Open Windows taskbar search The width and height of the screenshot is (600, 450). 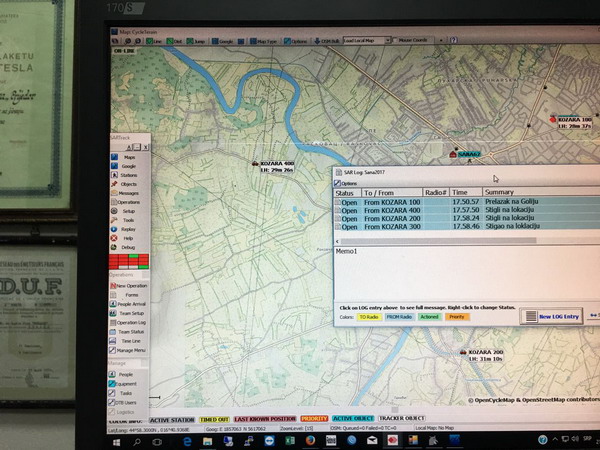[x=137, y=442]
